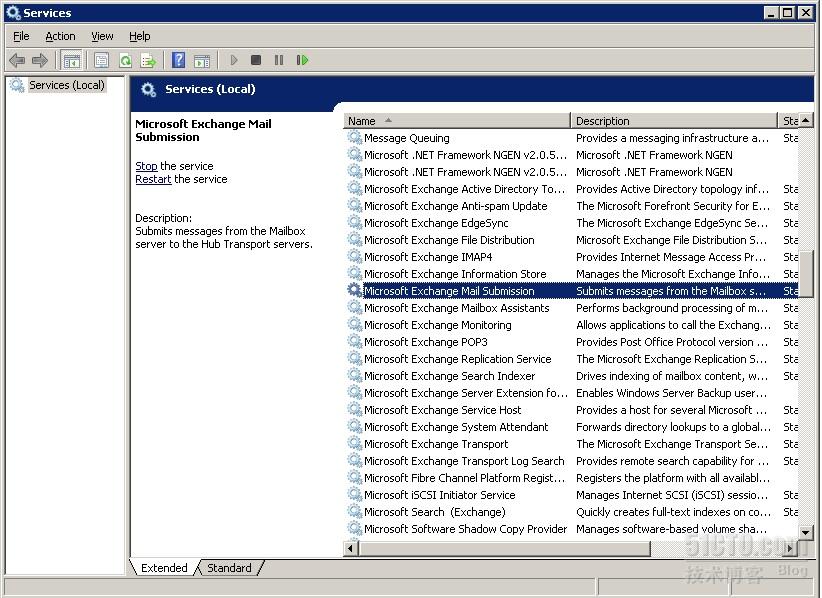The image size is (822, 598).
Task: Click the gear icon beside Microsoft Exchange POP3
Action: pos(355,342)
